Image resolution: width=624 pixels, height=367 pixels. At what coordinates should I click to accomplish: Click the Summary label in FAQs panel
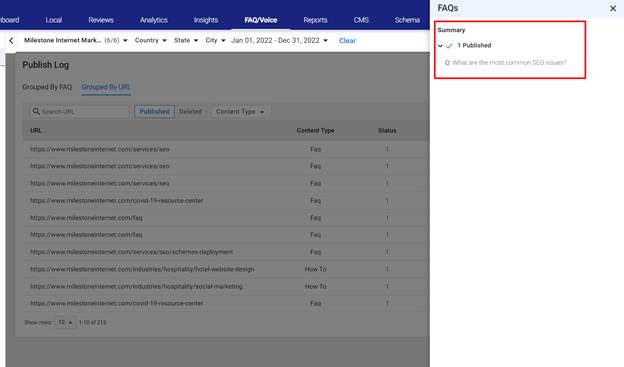[x=451, y=30]
